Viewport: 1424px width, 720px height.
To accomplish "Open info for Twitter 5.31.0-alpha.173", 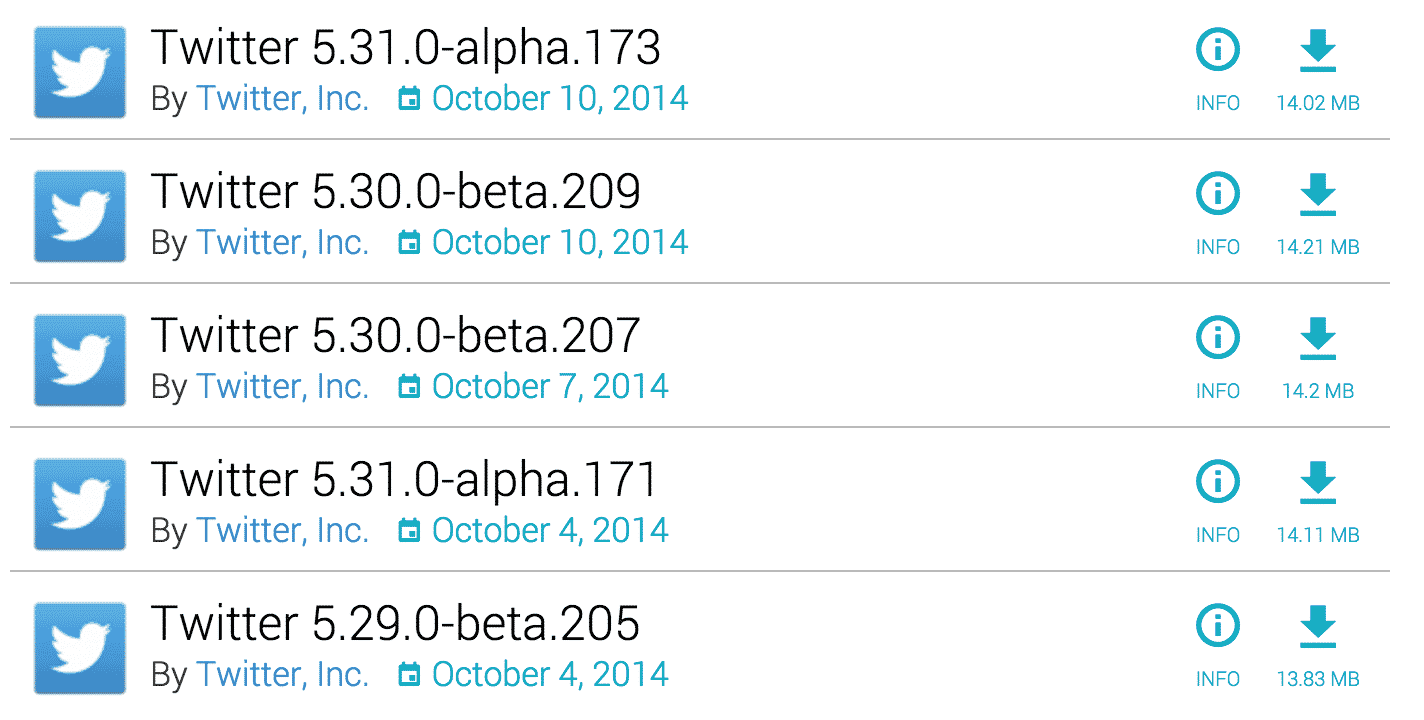I will point(1217,68).
